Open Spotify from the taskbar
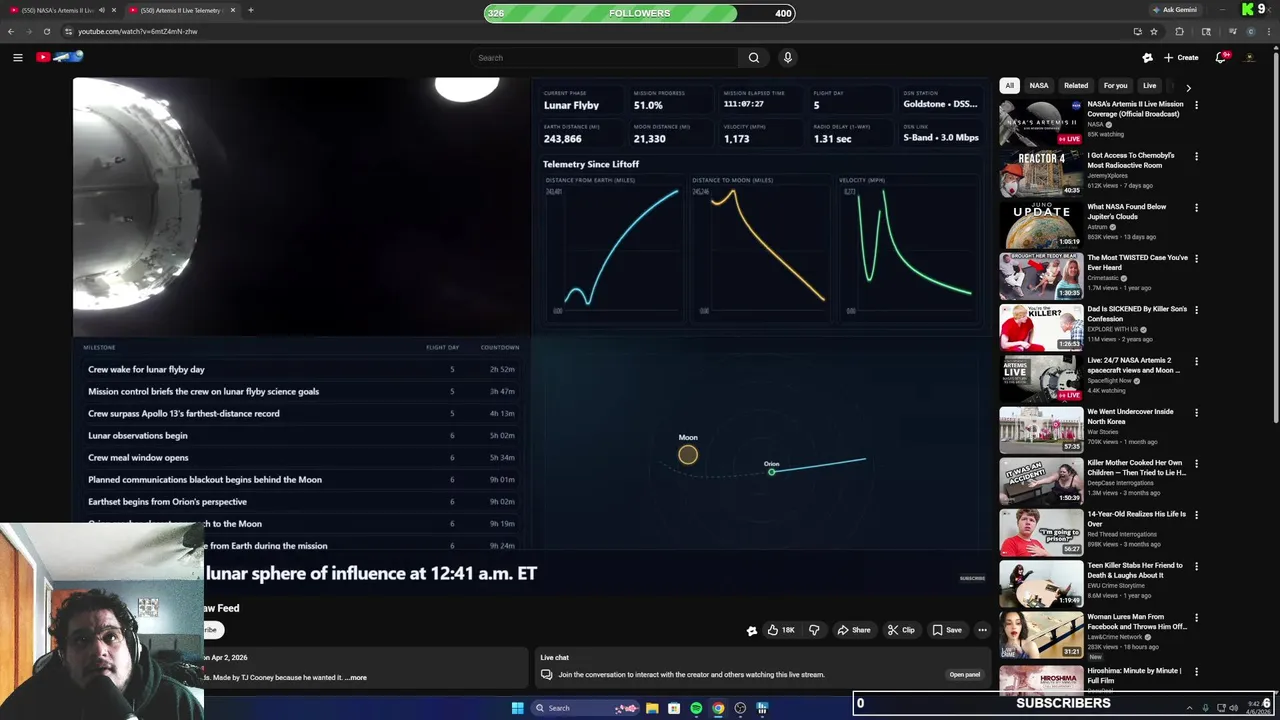The width and height of the screenshot is (1280, 720). tap(696, 708)
